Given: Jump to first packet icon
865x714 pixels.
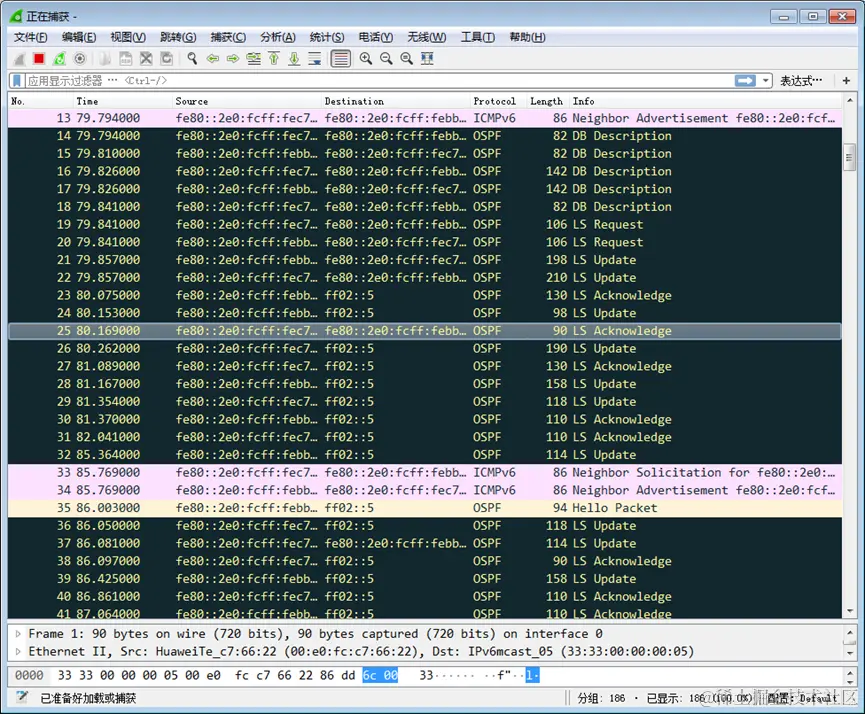Looking at the screenshot, I should pyautogui.click(x=274, y=58).
